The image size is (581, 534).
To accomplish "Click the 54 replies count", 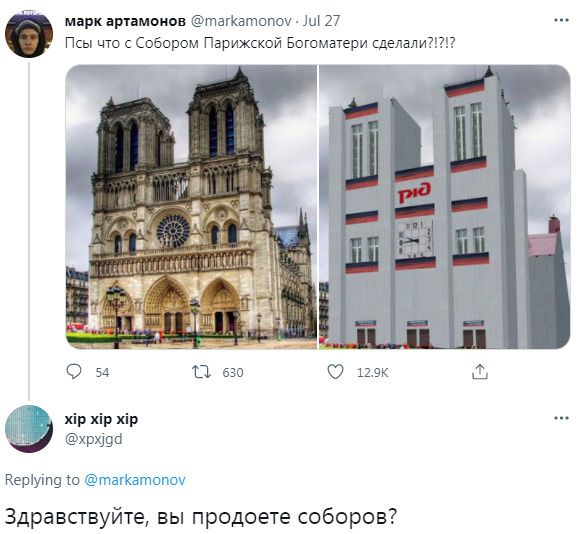I will 102,372.
